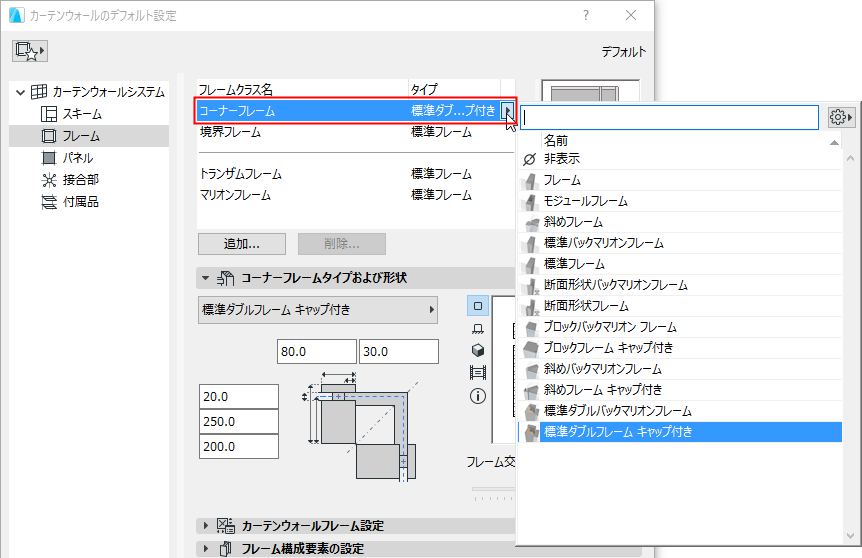Collapse the コーナーフレームタイプおよび形状 panel
Image resolution: width=862 pixels, height=558 pixels.
pyautogui.click(x=206, y=278)
